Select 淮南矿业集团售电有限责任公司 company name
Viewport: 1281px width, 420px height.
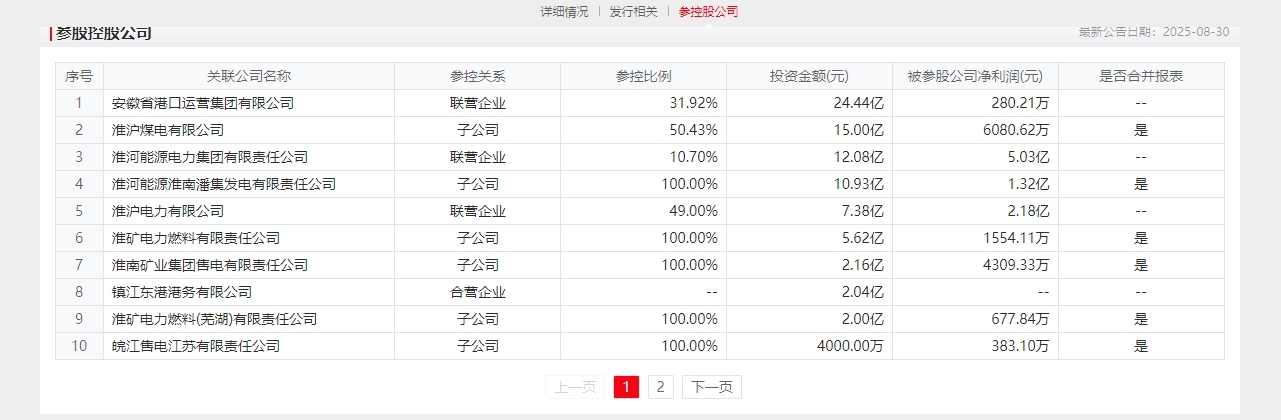pyautogui.click(x=210, y=265)
